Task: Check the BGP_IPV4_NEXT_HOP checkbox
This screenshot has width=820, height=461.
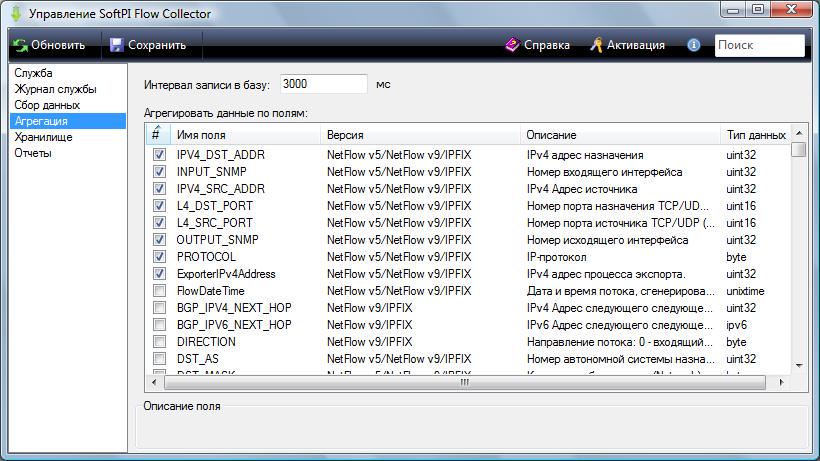Action: (160, 308)
